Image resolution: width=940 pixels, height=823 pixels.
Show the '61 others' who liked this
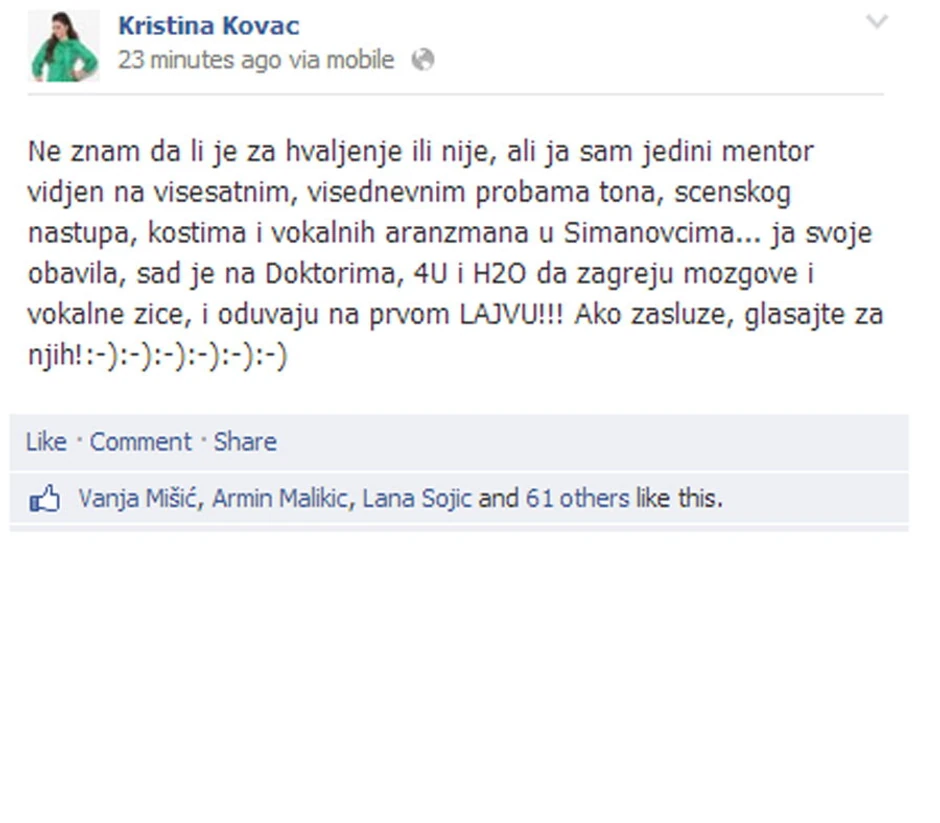click(577, 499)
